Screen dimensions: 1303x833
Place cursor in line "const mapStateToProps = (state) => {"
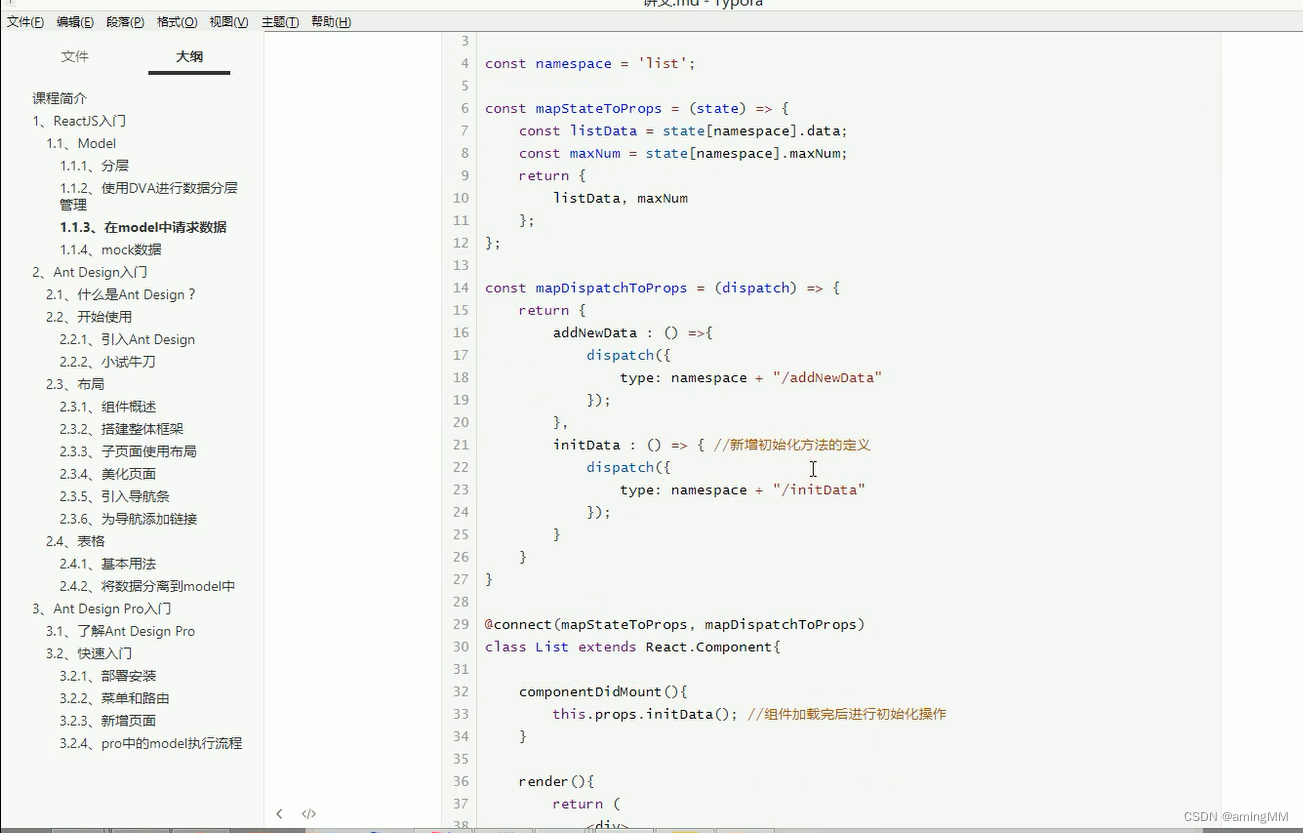tap(636, 108)
